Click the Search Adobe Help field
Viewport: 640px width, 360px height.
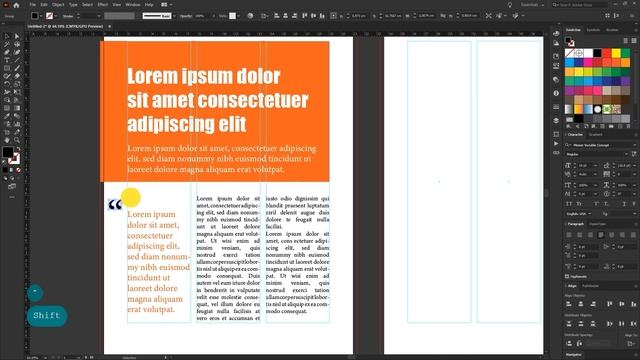click(x=581, y=5)
